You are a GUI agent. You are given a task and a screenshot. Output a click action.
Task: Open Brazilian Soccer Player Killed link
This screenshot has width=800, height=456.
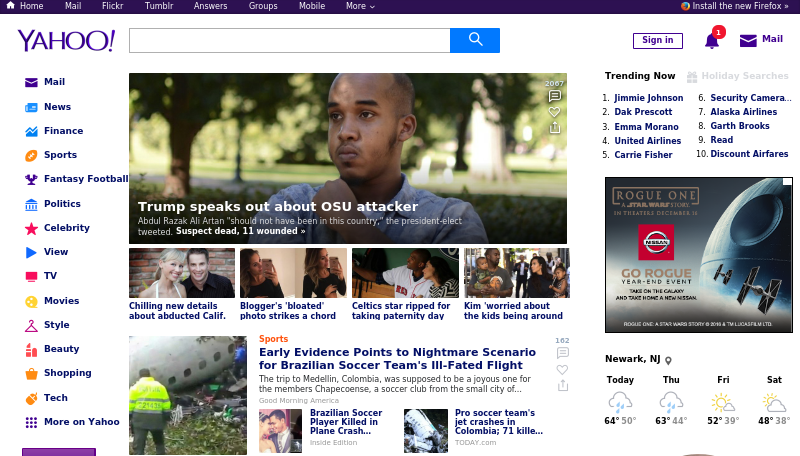coord(345,422)
